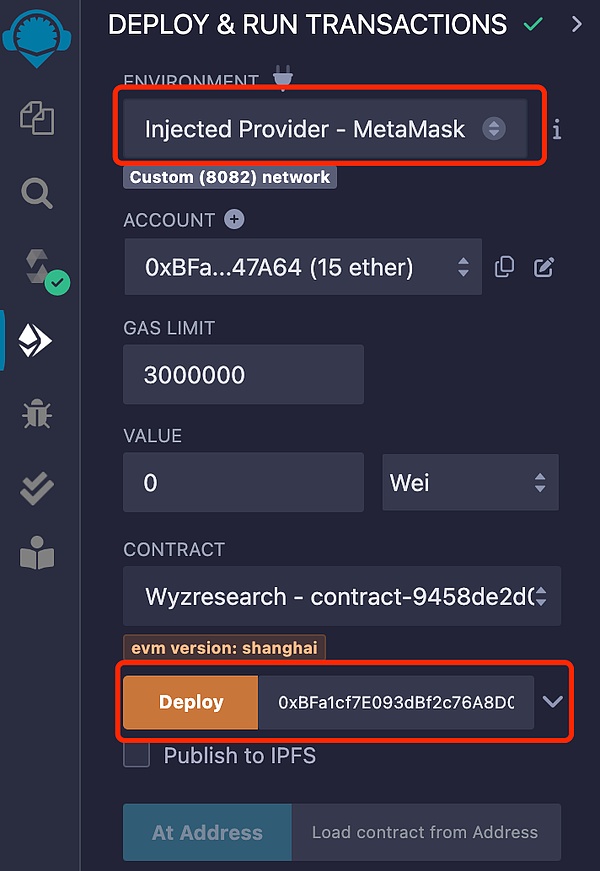Copy the account address to clipboard
The width and height of the screenshot is (600, 871).
(x=505, y=266)
